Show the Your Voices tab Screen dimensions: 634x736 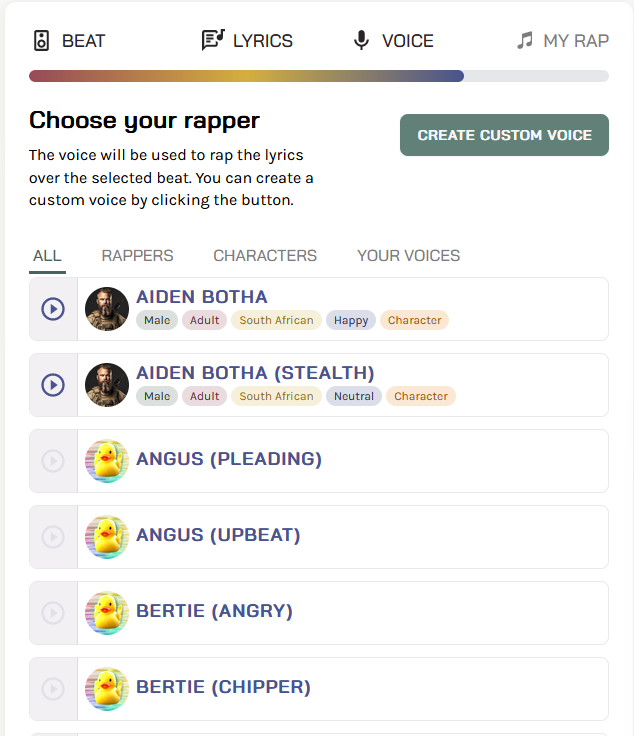click(408, 256)
